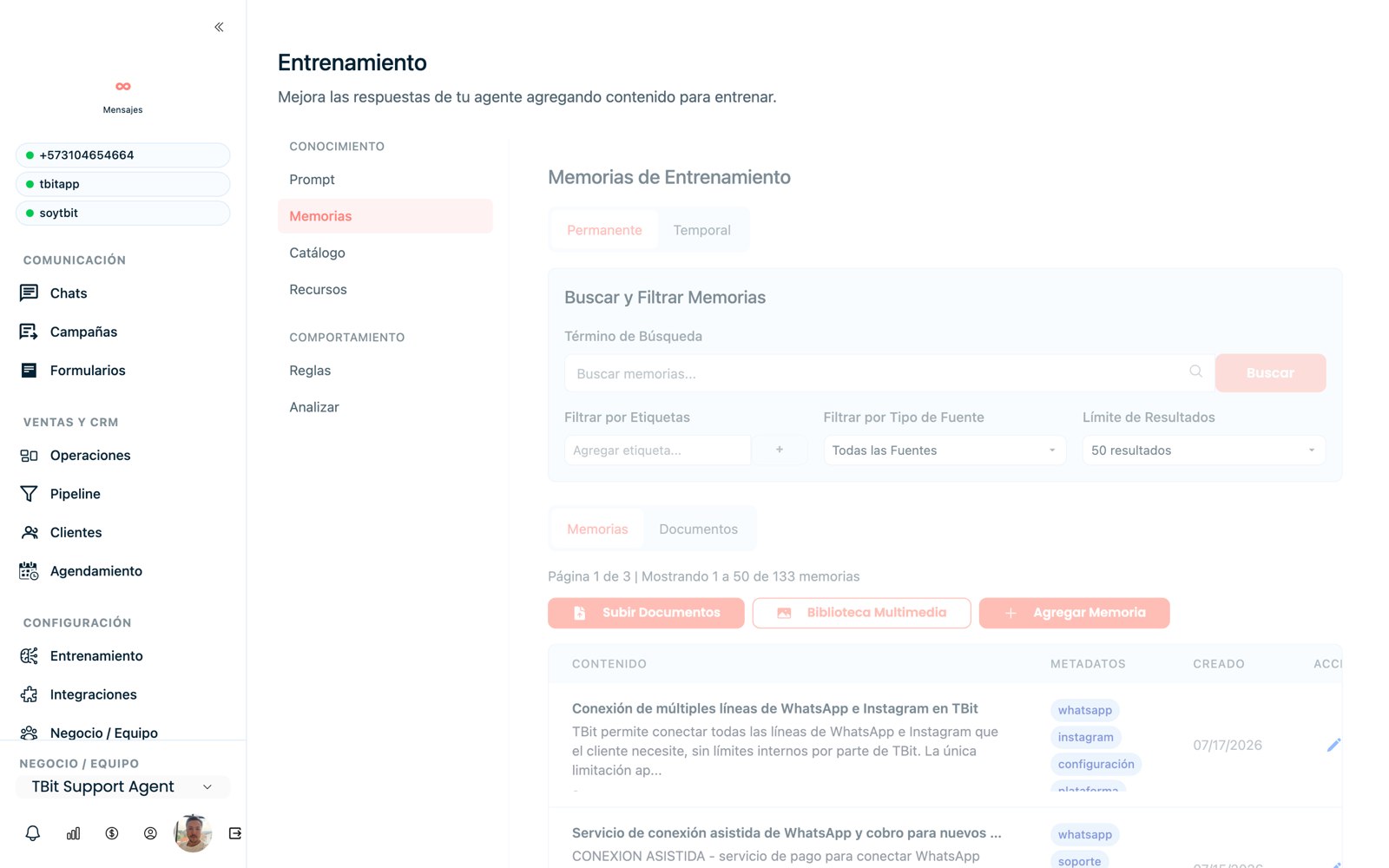Select the Permanente memories toggle

604,230
